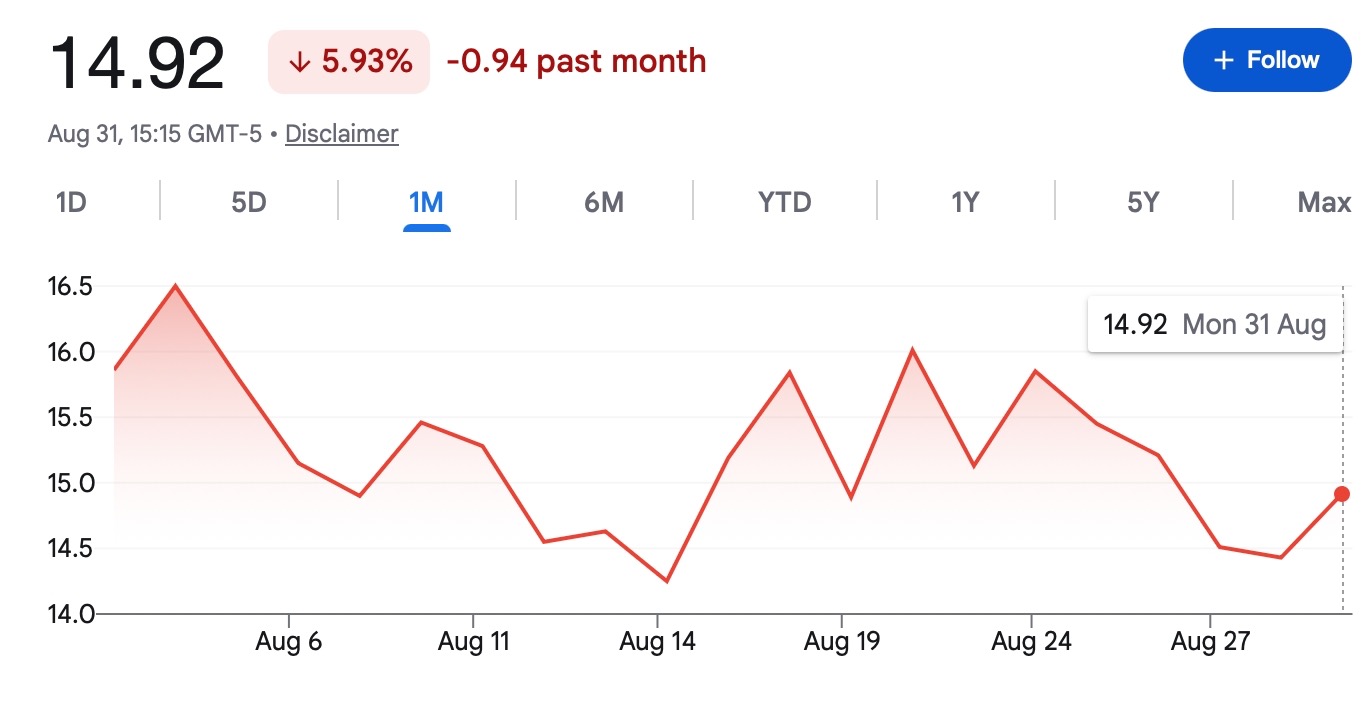Show the Max range tab
The width and height of the screenshot is (1370, 702).
[1324, 203]
